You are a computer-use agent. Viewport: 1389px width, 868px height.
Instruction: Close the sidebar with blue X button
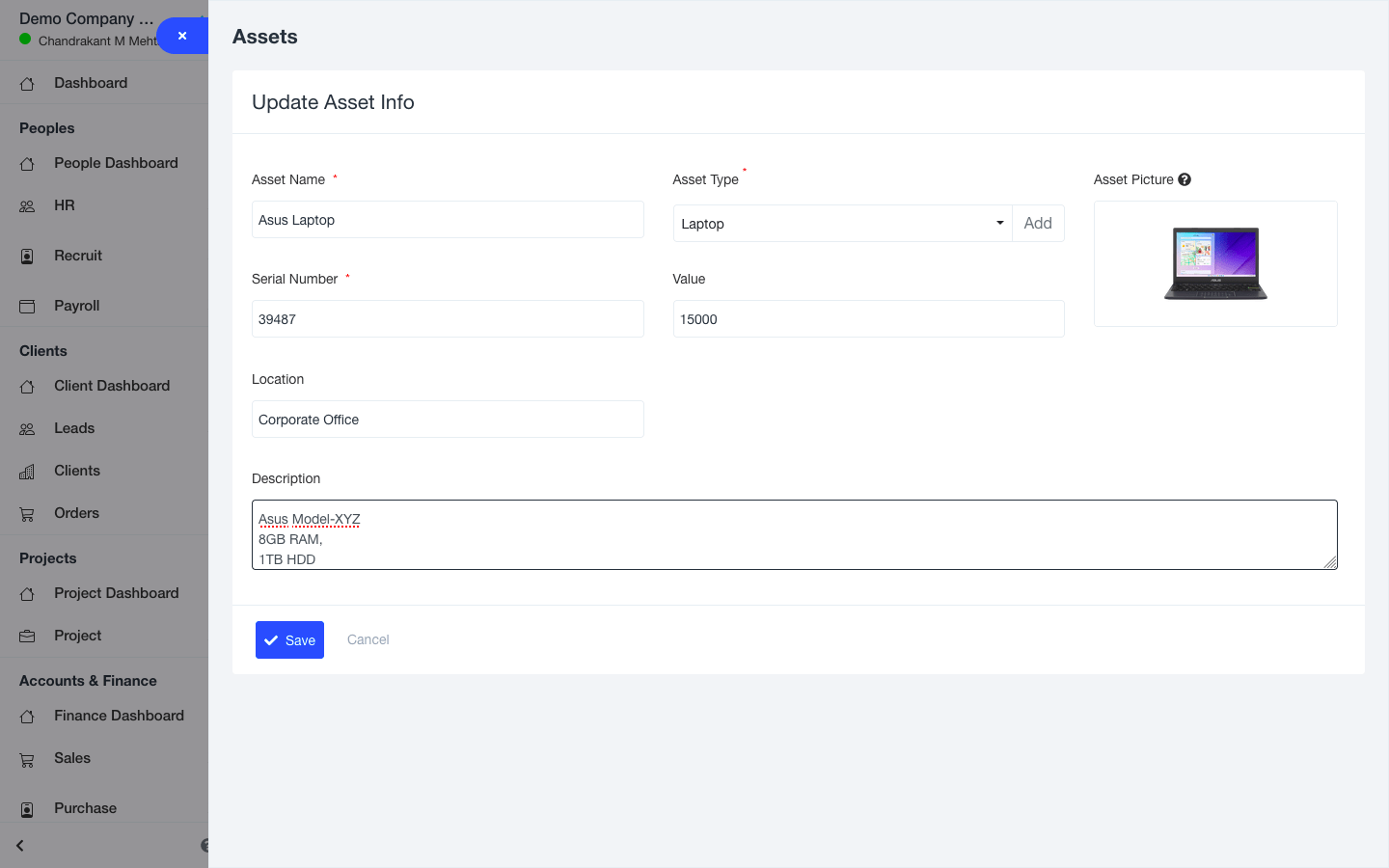(182, 36)
